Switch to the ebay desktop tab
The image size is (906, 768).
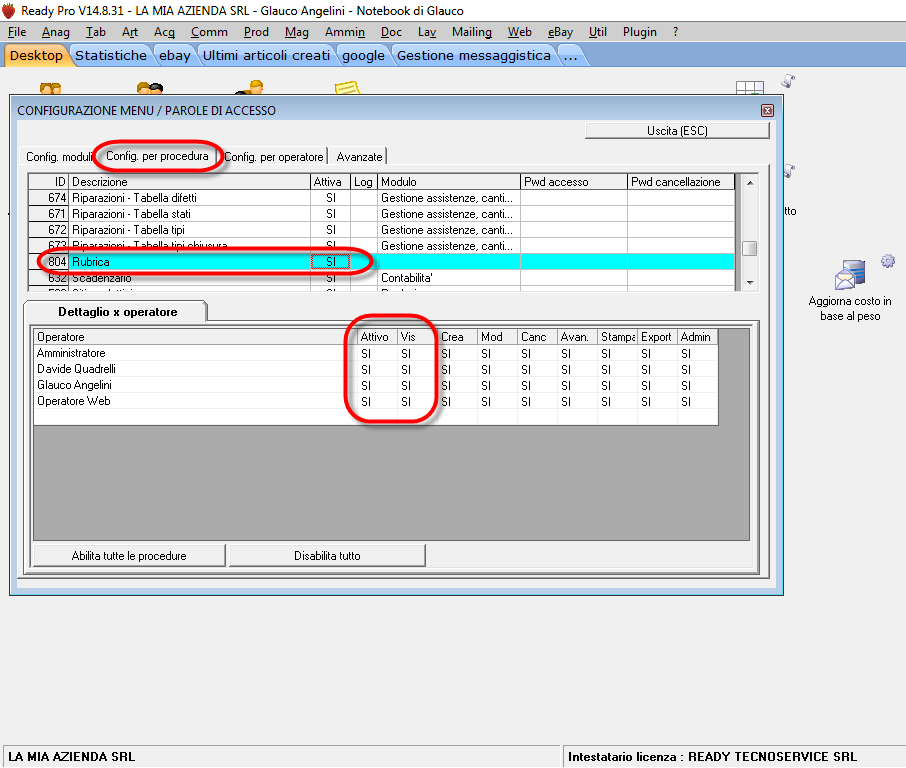tap(174, 55)
